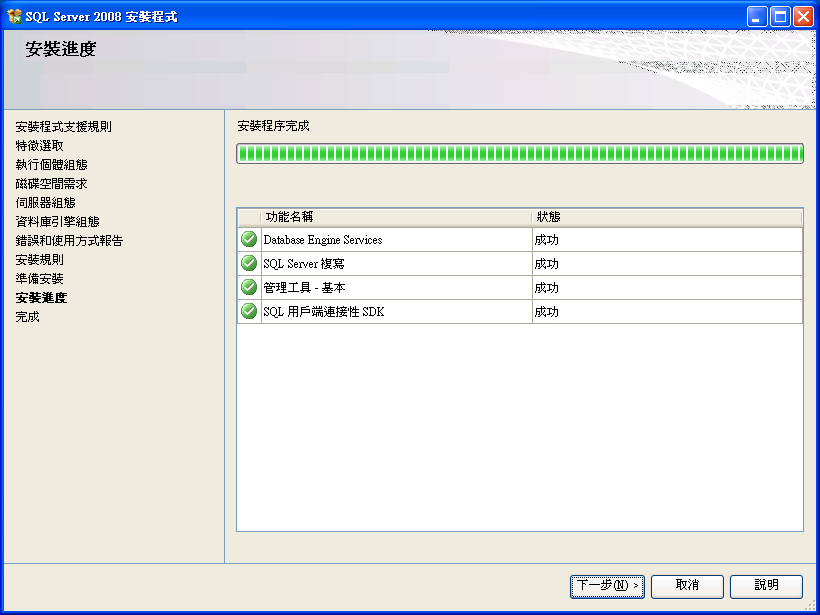The height and width of the screenshot is (615, 820).
Task: Select 伺服器組態 step in sidebar
Action: click(x=45, y=202)
